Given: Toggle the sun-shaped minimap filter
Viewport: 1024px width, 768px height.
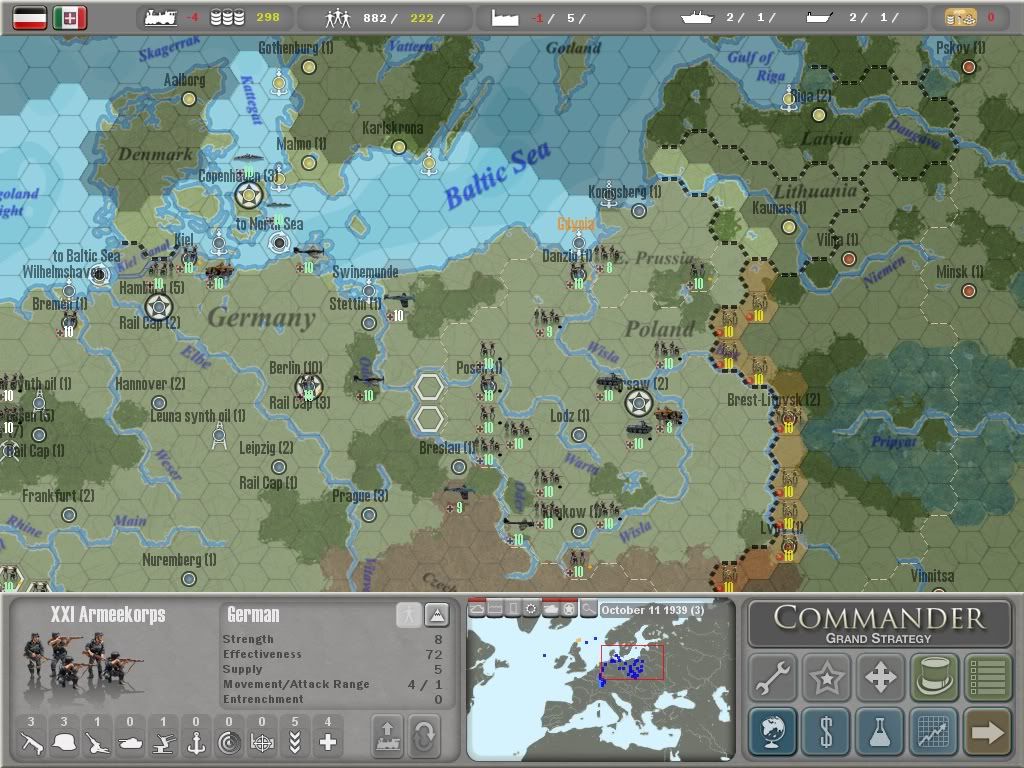Looking at the screenshot, I should pyautogui.click(x=532, y=609).
